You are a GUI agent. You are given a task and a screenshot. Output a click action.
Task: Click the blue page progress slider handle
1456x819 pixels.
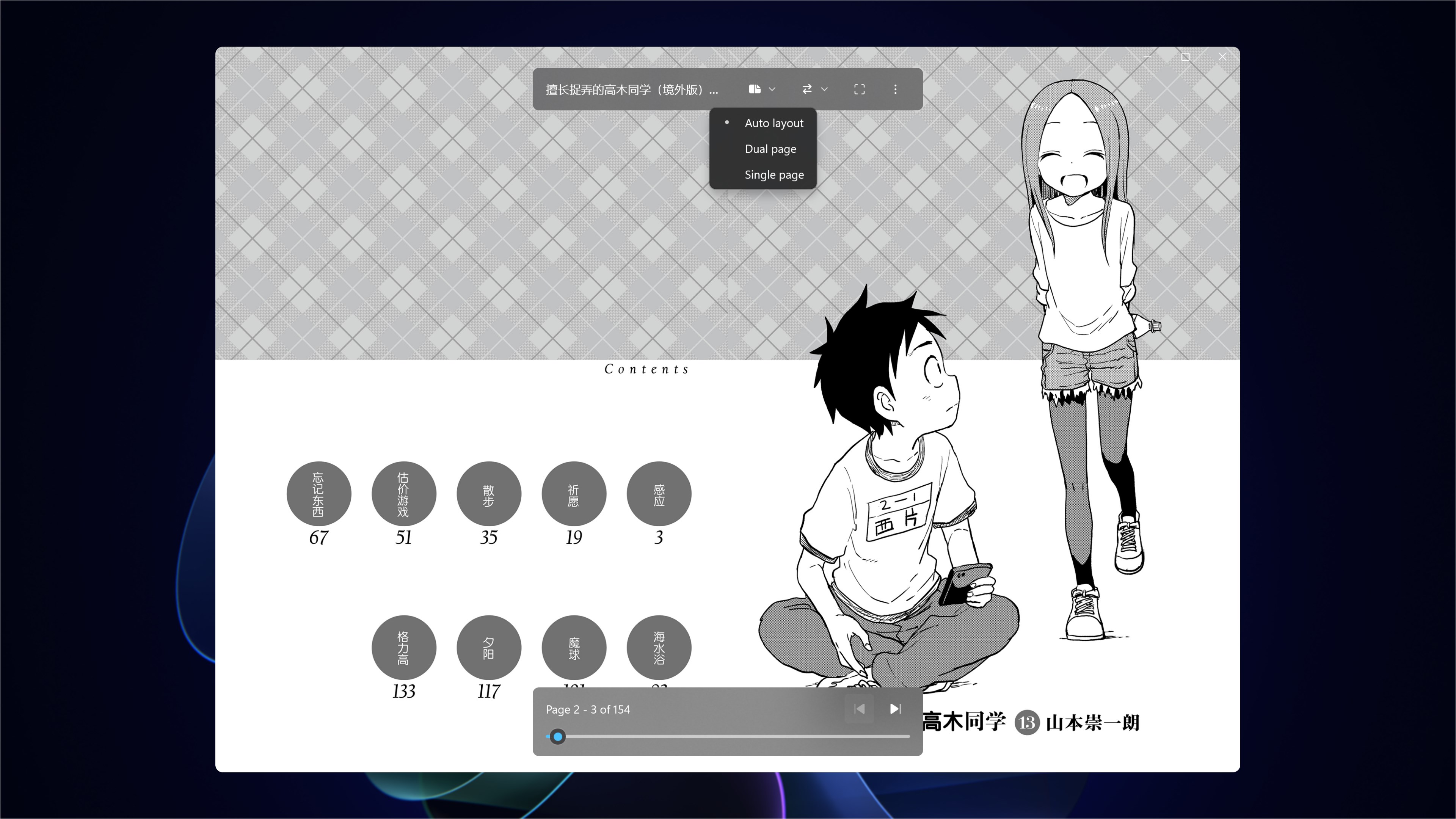pyautogui.click(x=558, y=736)
